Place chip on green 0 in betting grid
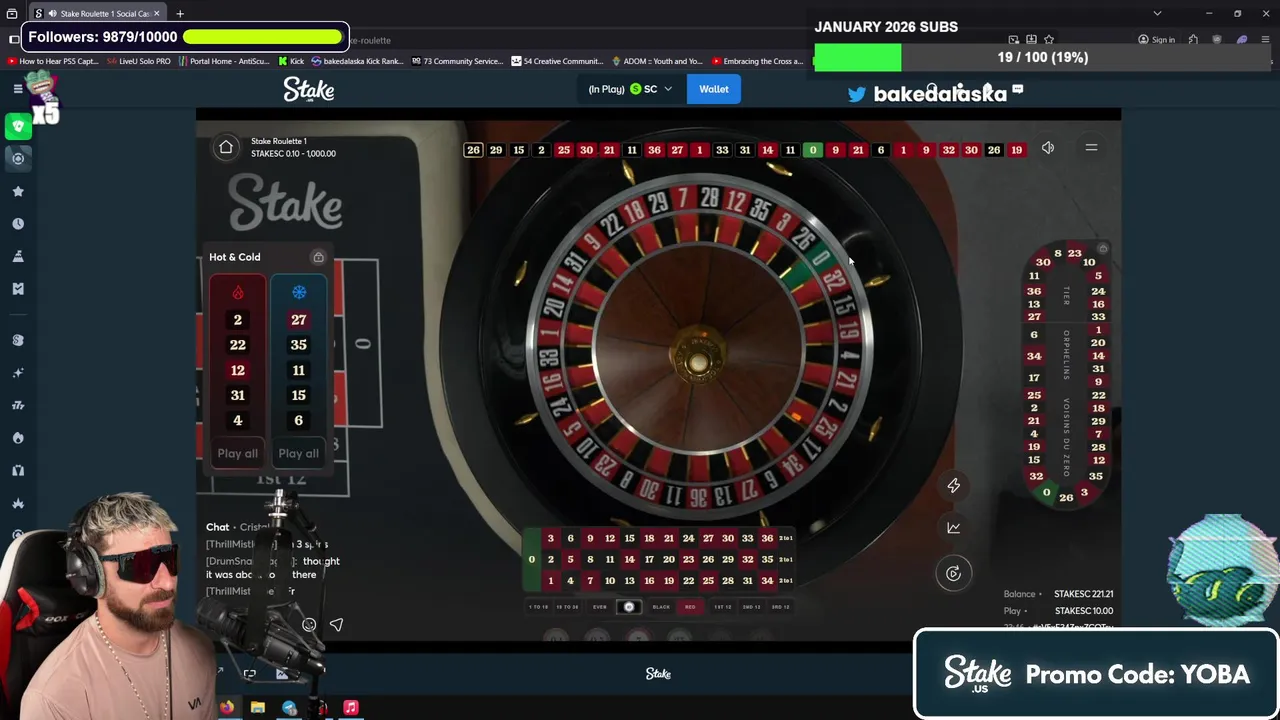The height and width of the screenshot is (720, 1280). [x=531, y=560]
